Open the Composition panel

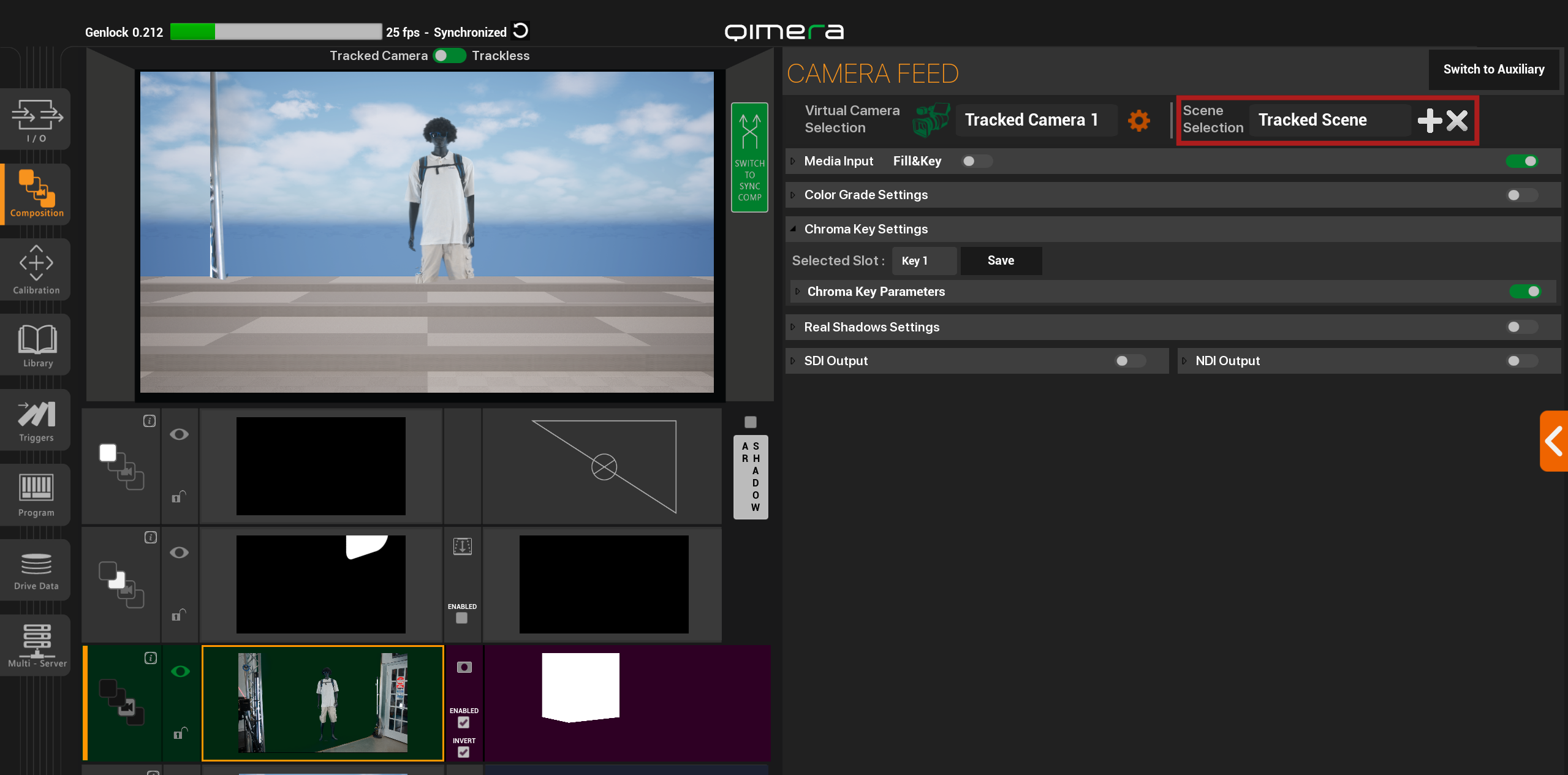(x=36, y=194)
